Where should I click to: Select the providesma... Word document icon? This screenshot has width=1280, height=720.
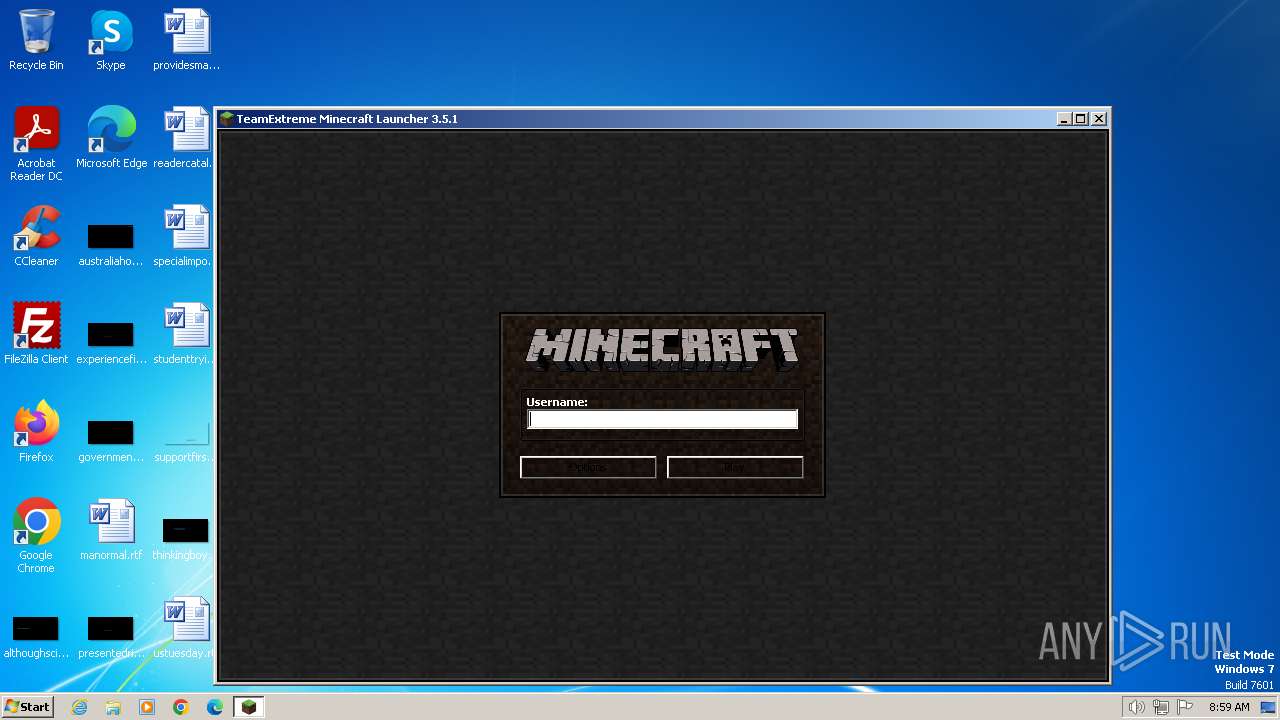click(186, 40)
